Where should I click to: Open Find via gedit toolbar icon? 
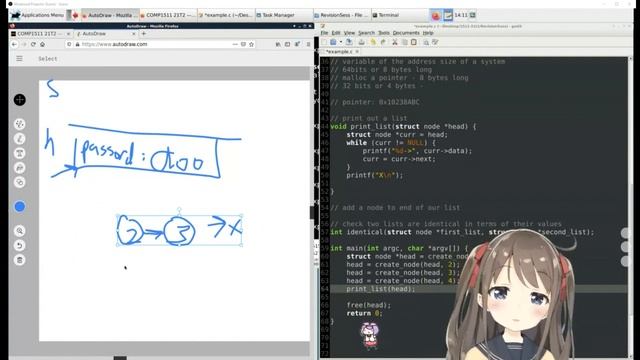click(426, 42)
